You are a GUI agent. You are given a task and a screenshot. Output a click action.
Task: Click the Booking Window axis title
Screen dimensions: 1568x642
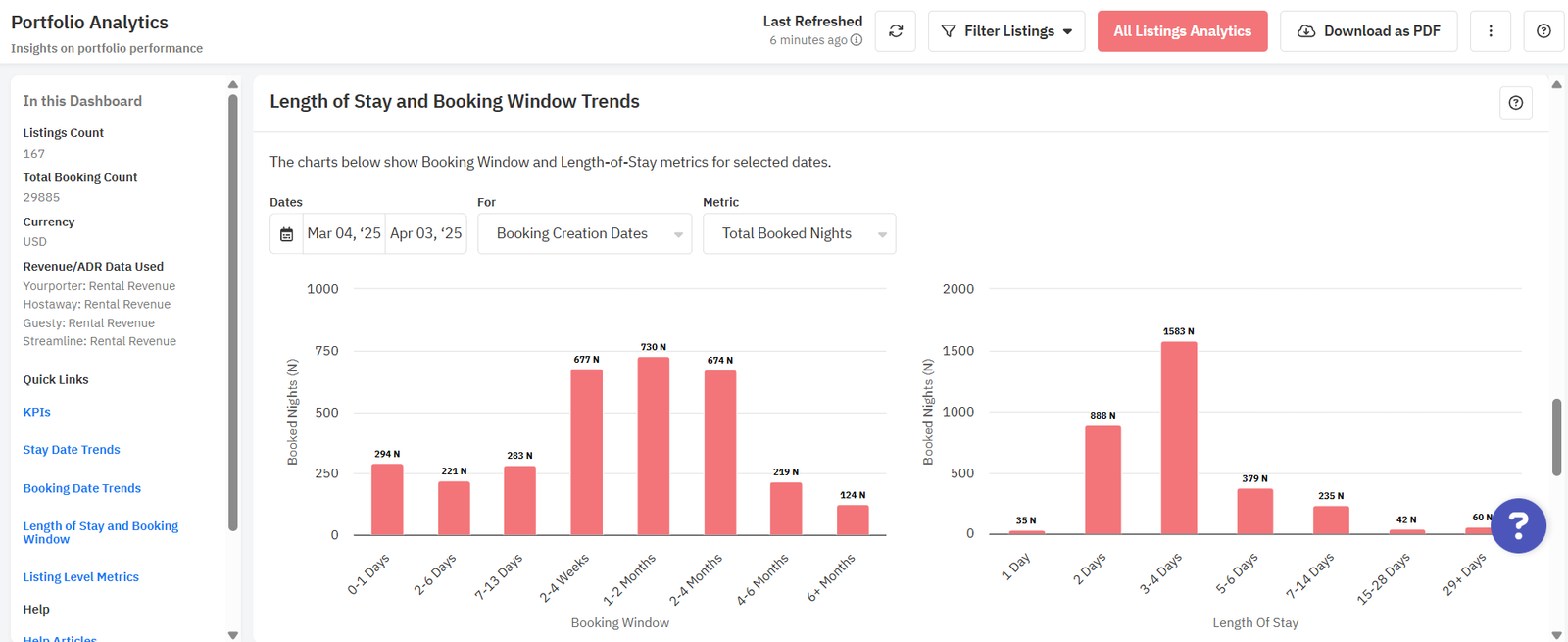tap(620, 622)
